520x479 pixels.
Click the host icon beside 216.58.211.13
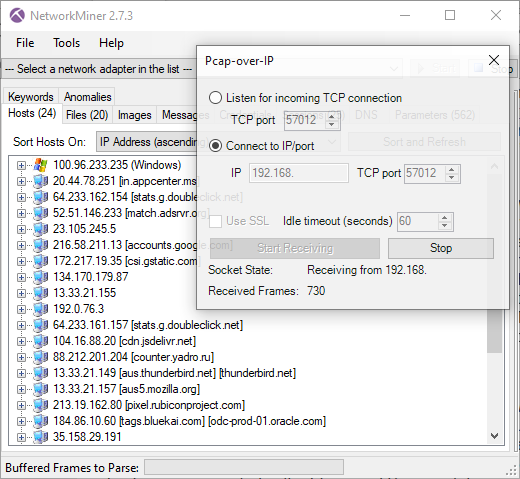(x=41, y=245)
